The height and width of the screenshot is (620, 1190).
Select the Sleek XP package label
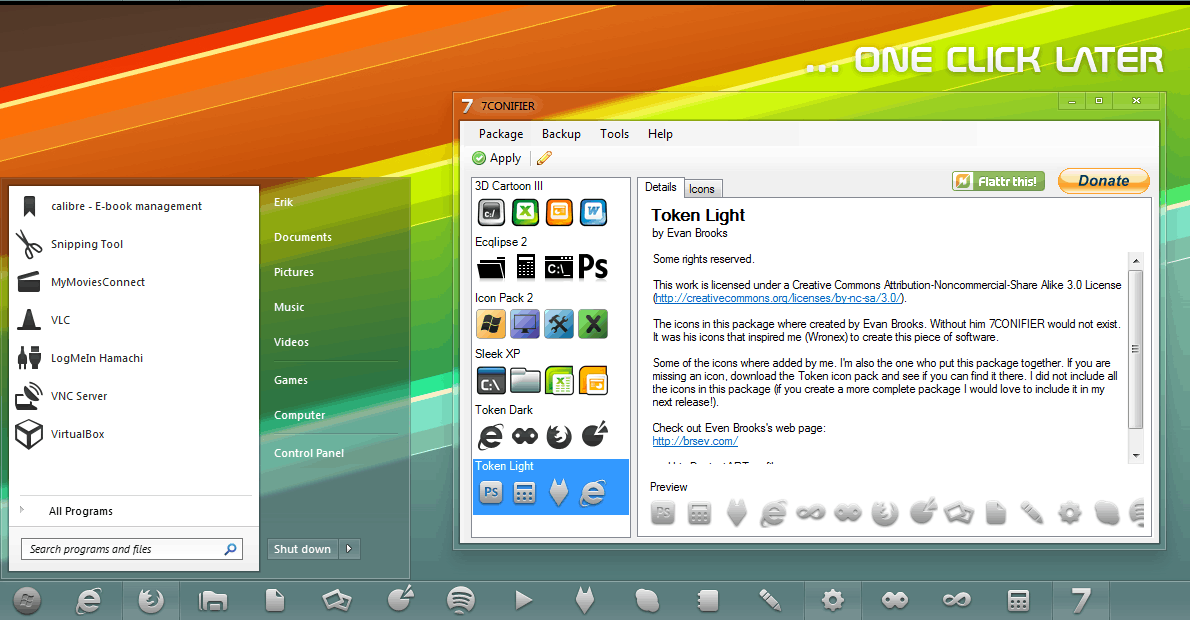pyautogui.click(x=498, y=354)
